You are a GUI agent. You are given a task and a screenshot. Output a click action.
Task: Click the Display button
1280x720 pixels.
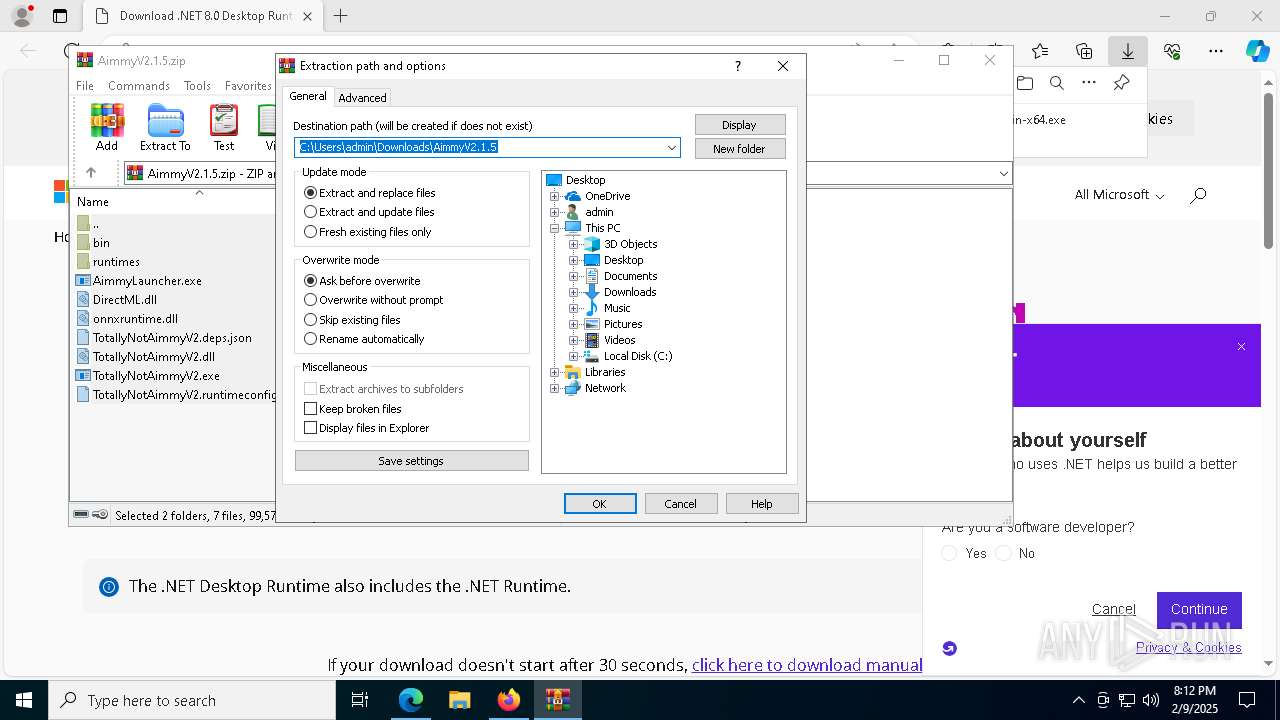pyautogui.click(x=740, y=125)
